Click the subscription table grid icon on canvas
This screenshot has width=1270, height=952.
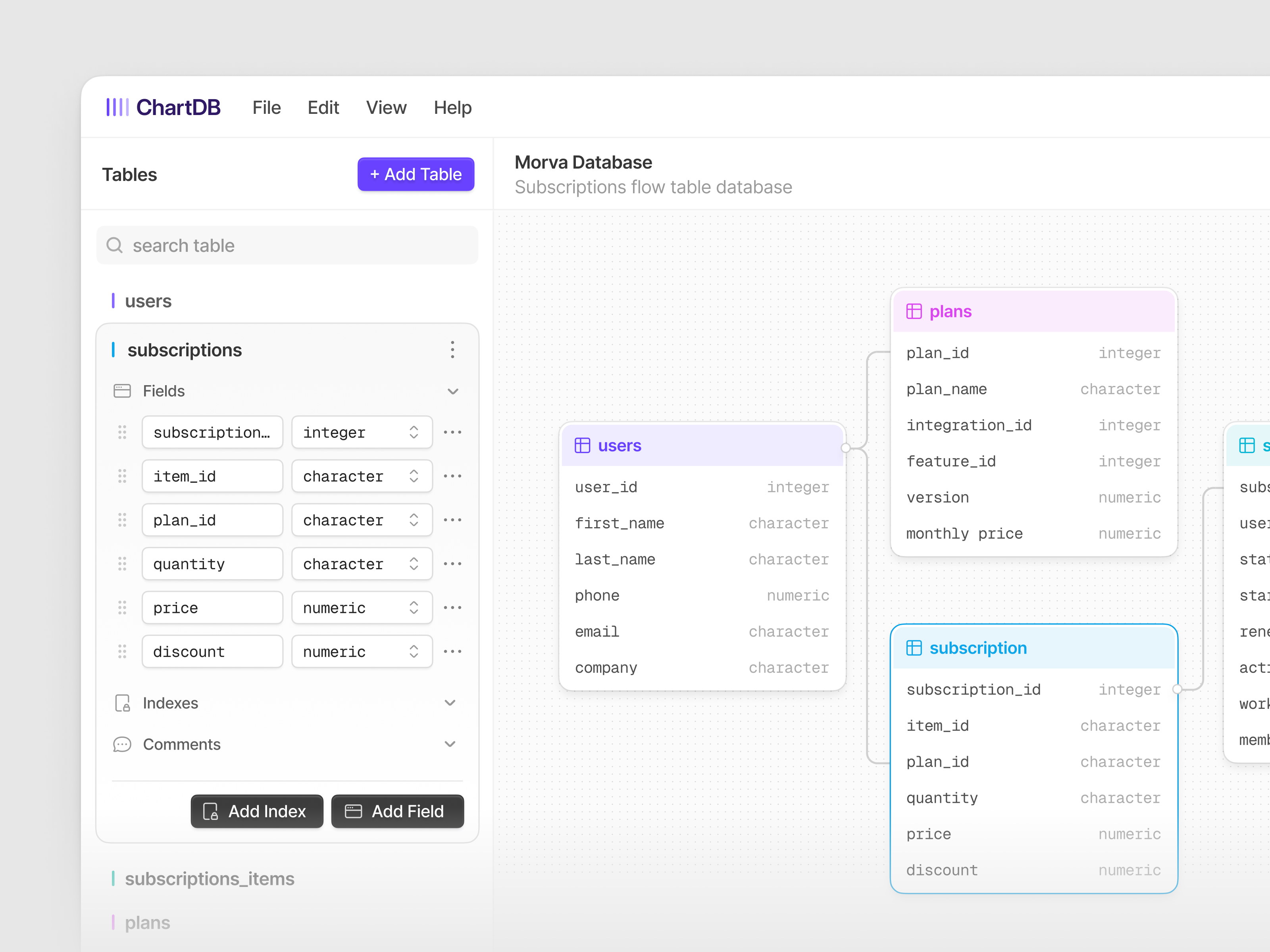point(914,648)
